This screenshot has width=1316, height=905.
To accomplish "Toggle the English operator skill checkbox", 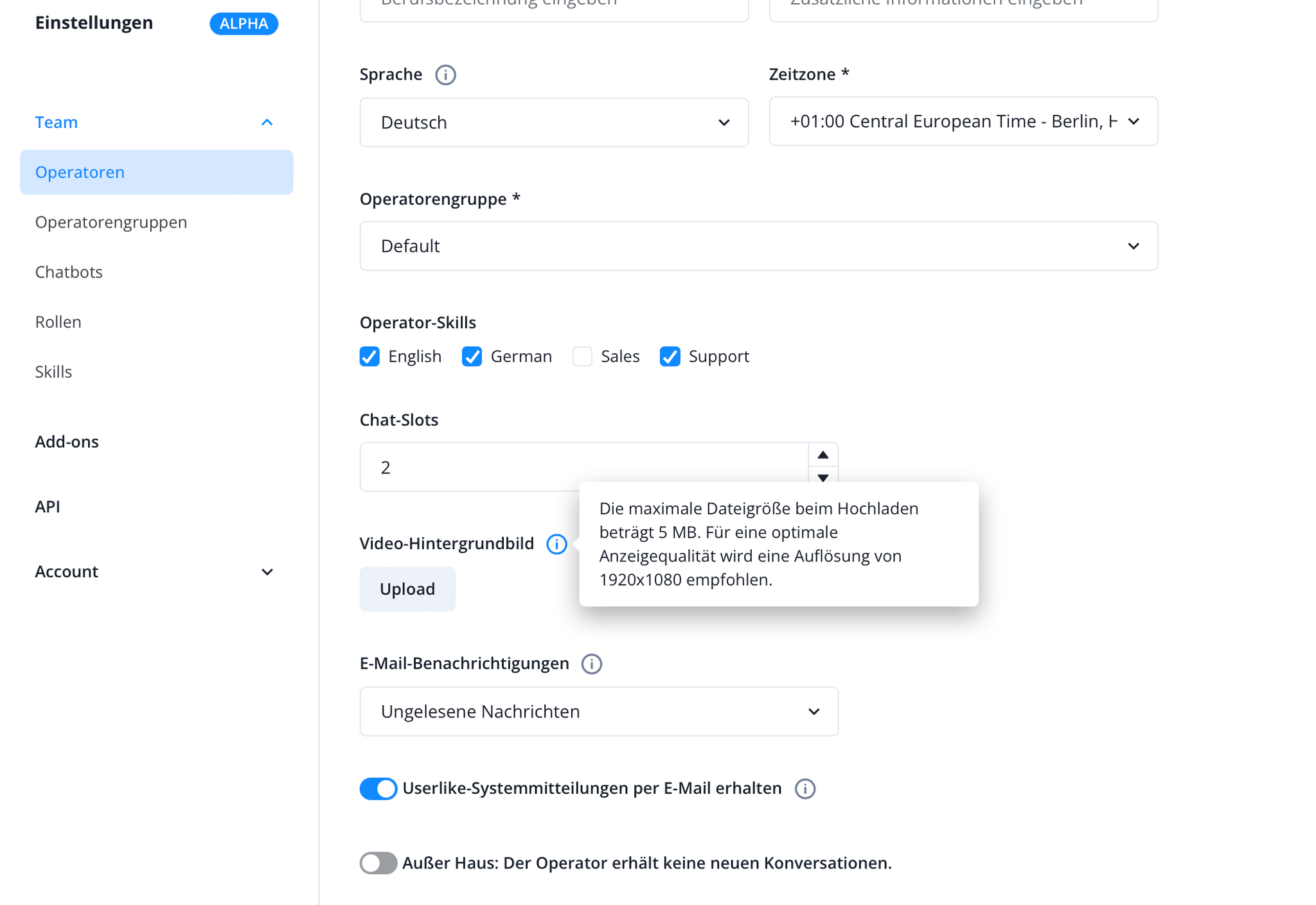I will point(371,356).
